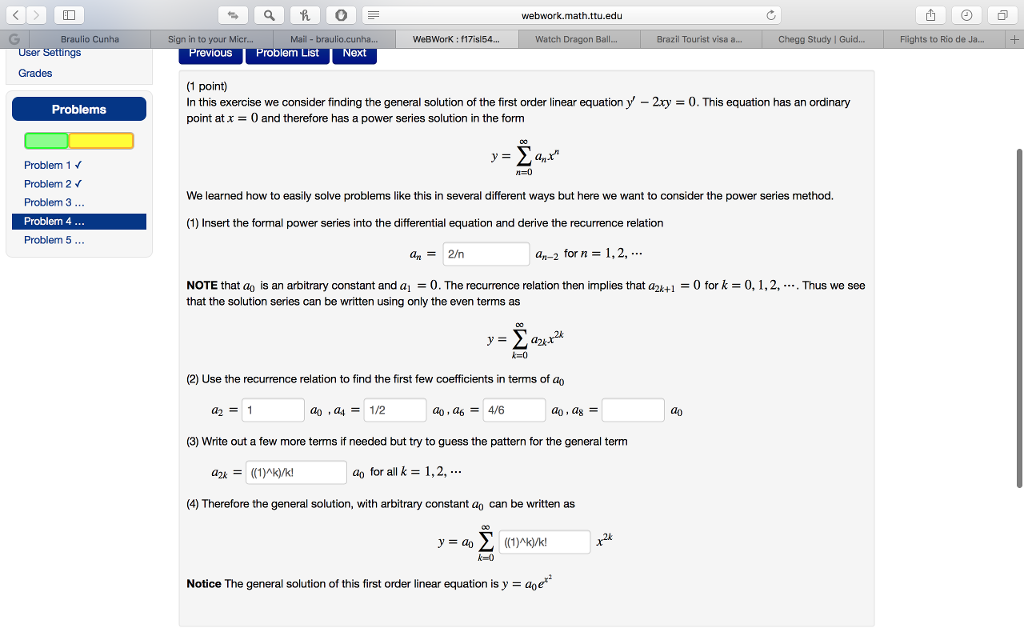Click the hand-stop blocker extension icon

341,15
